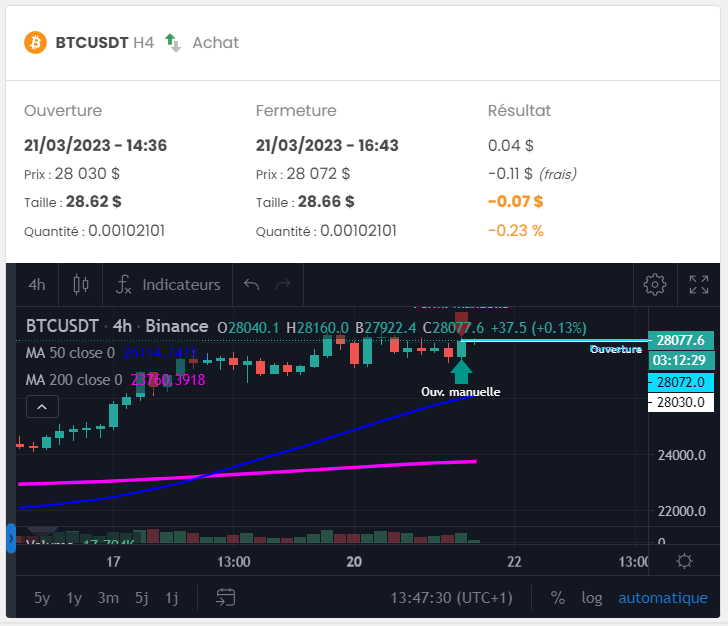Set date range to 3m
Viewport: 728px width, 626px height.
pyautogui.click(x=108, y=598)
